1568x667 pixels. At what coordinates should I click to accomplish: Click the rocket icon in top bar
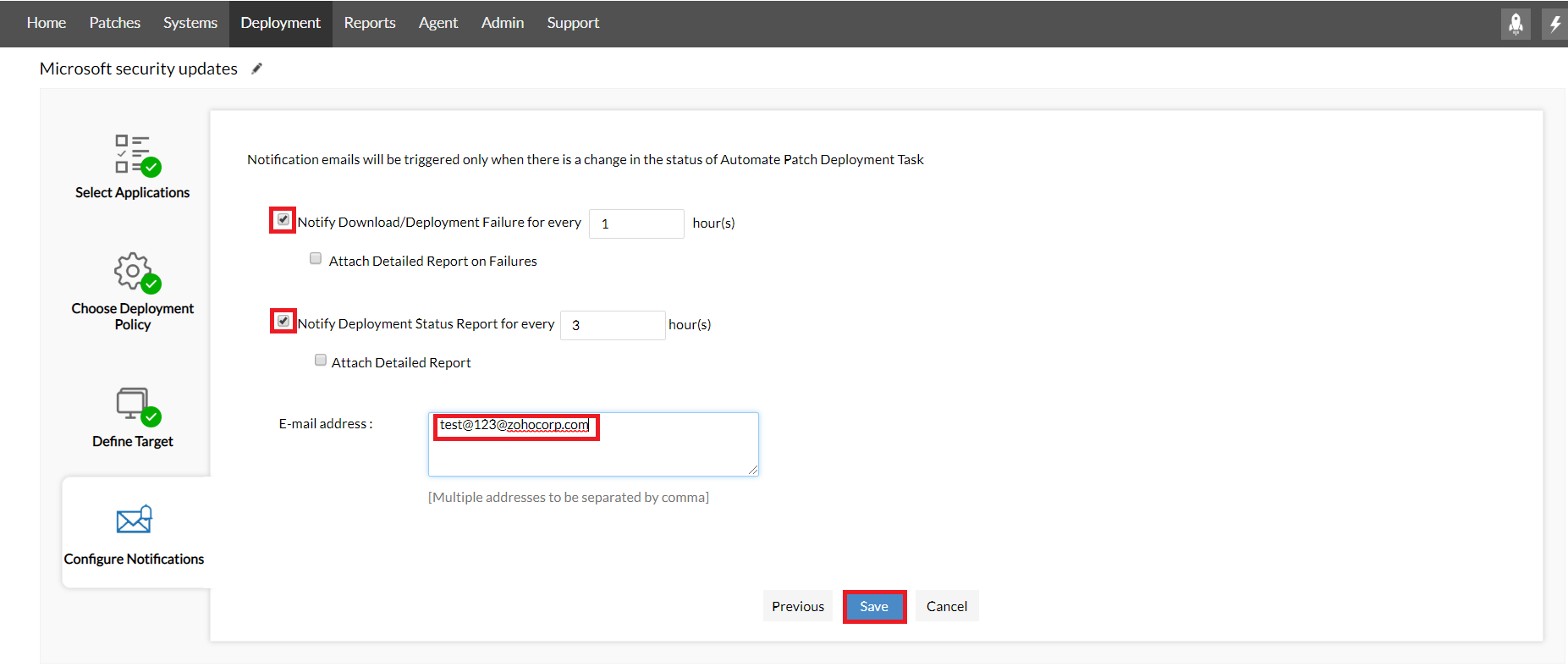[1516, 24]
